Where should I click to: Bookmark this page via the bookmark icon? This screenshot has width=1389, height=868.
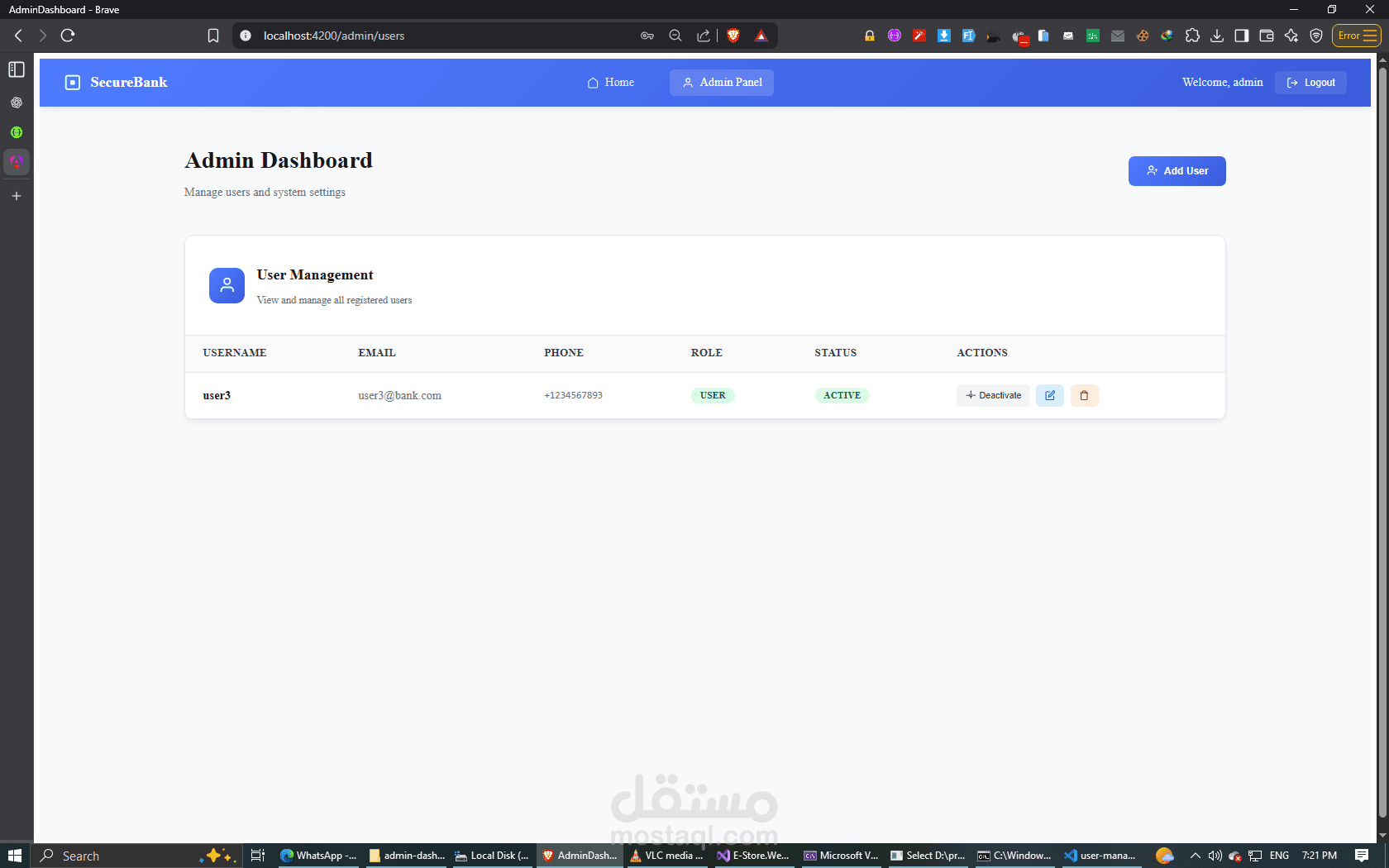pyautogui.click(x=212, y=36)
